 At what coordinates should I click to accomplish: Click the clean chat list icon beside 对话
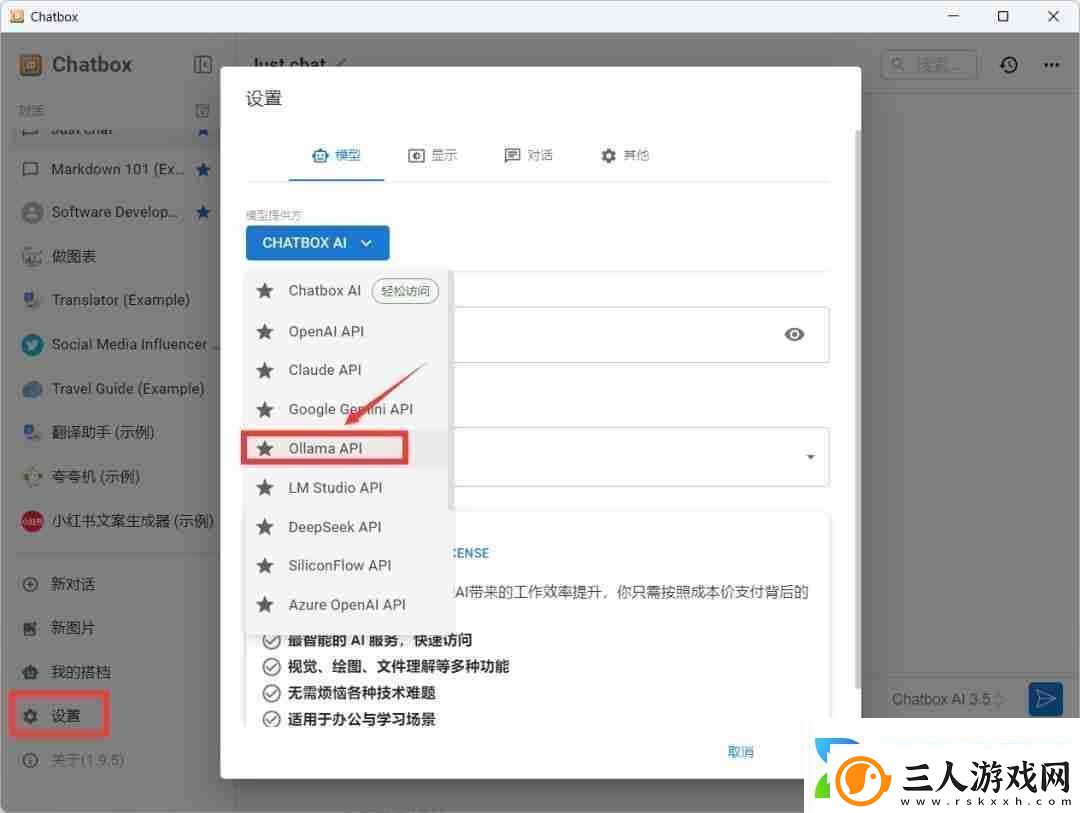(x=202, y=110)
